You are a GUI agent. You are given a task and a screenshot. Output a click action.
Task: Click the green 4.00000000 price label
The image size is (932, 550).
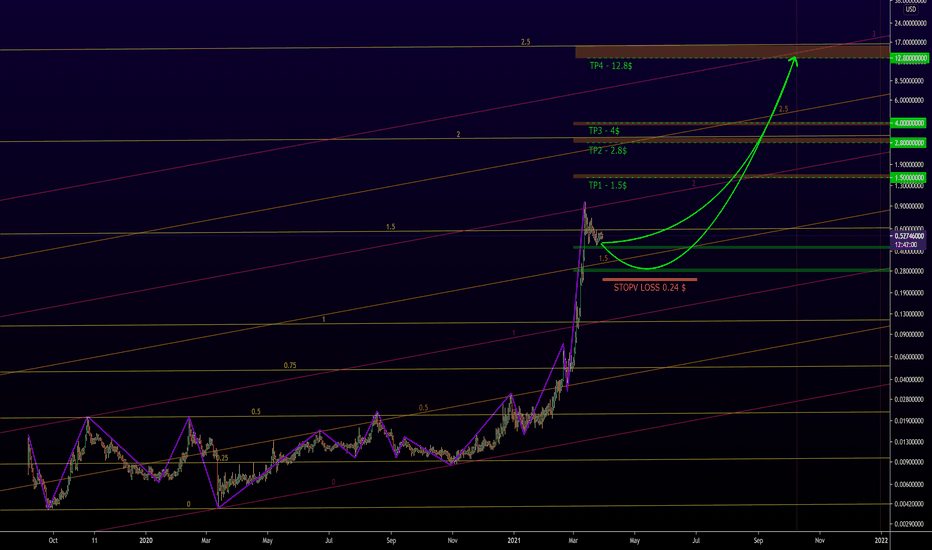909,123
